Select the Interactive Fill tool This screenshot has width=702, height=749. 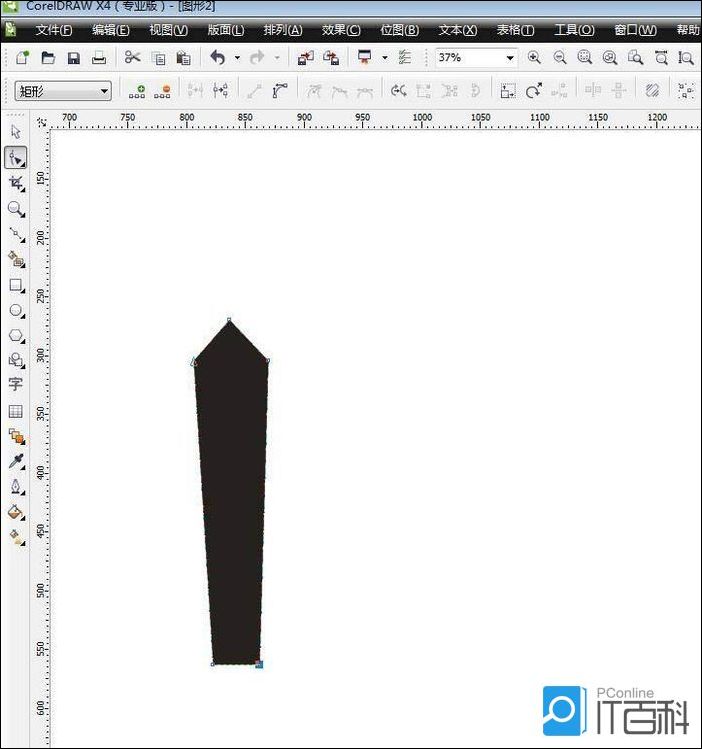coord(16,538)
